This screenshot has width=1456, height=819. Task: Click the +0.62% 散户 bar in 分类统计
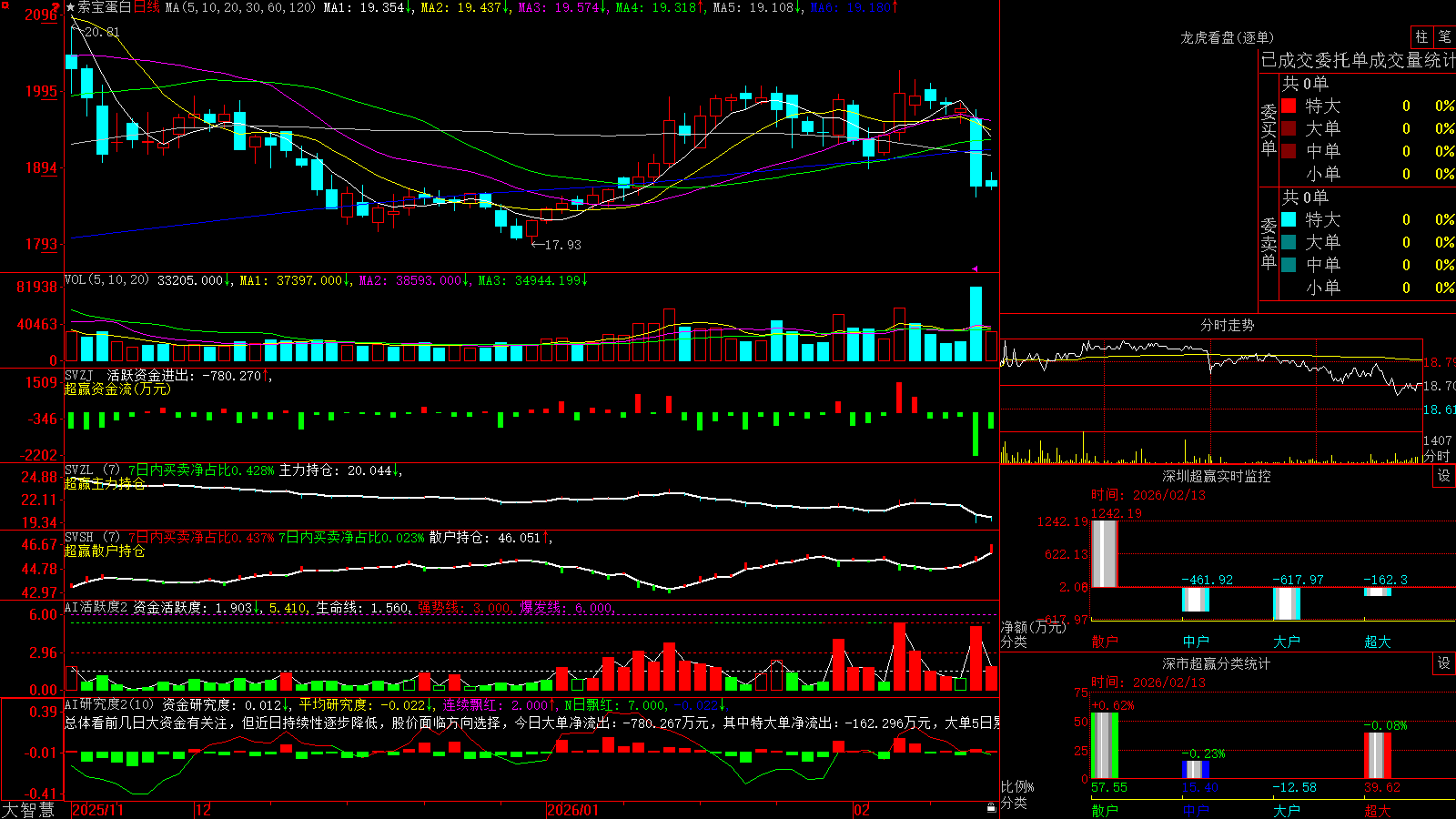pos(1105,745)
